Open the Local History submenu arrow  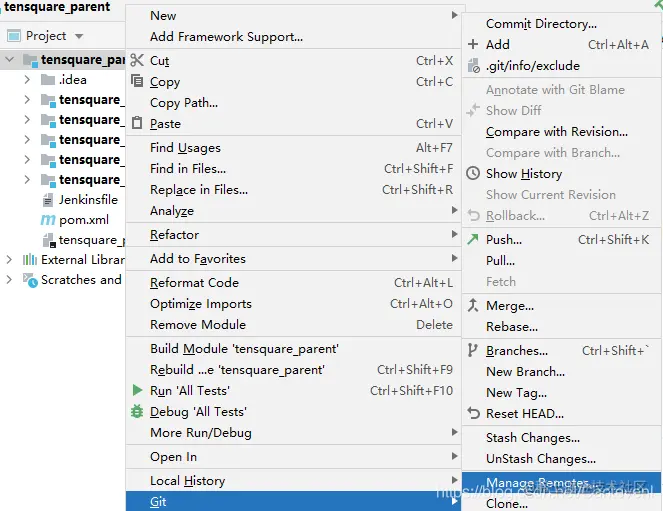point(455,480)
